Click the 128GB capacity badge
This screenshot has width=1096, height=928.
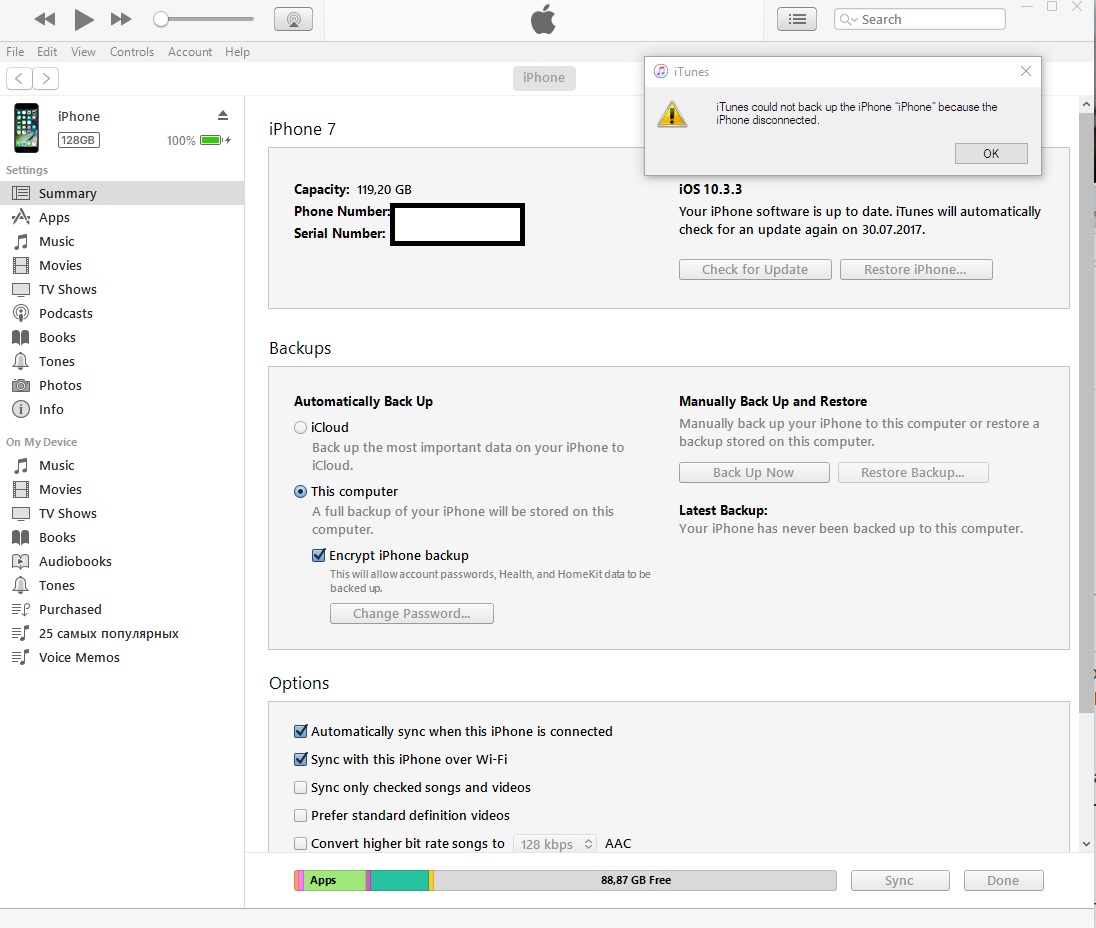[78, 140]
